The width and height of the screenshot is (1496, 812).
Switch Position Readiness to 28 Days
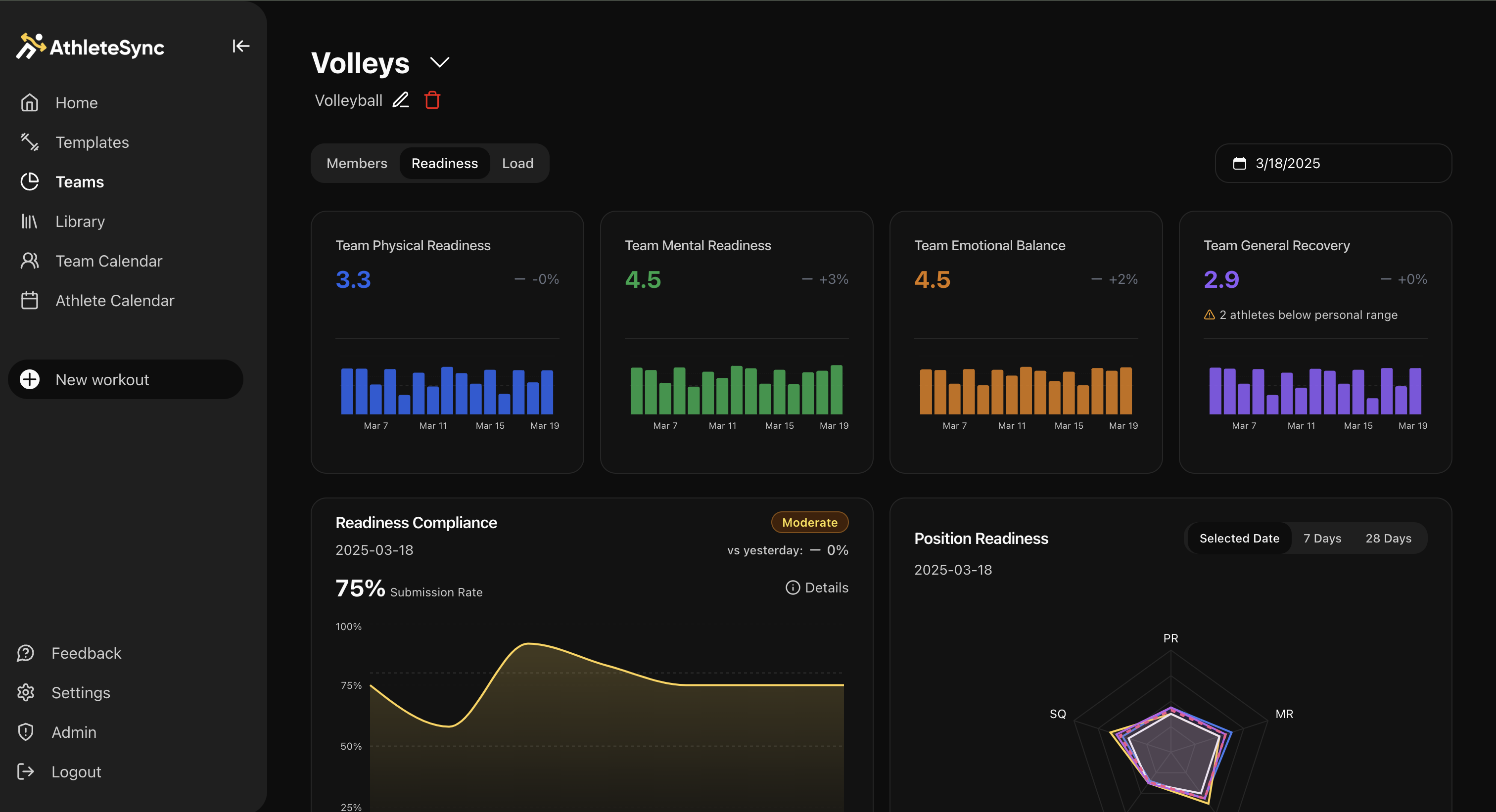point(1388,538)
